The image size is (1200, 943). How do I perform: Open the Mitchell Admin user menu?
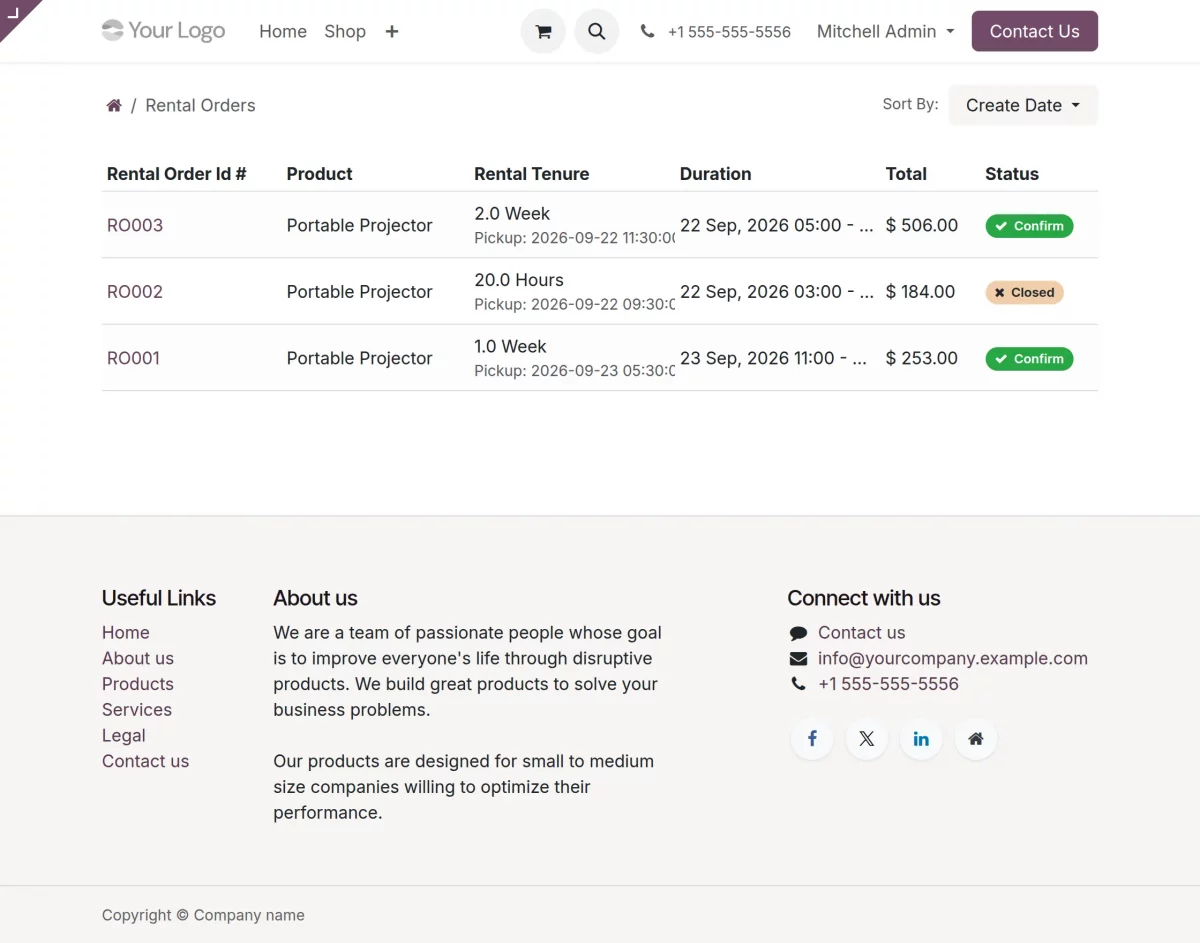(885, 31)
